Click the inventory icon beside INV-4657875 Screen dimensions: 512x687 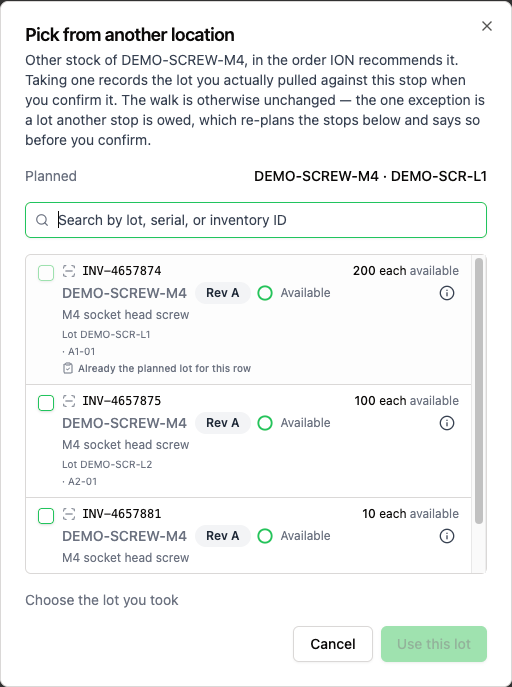[x=69, y=401]
